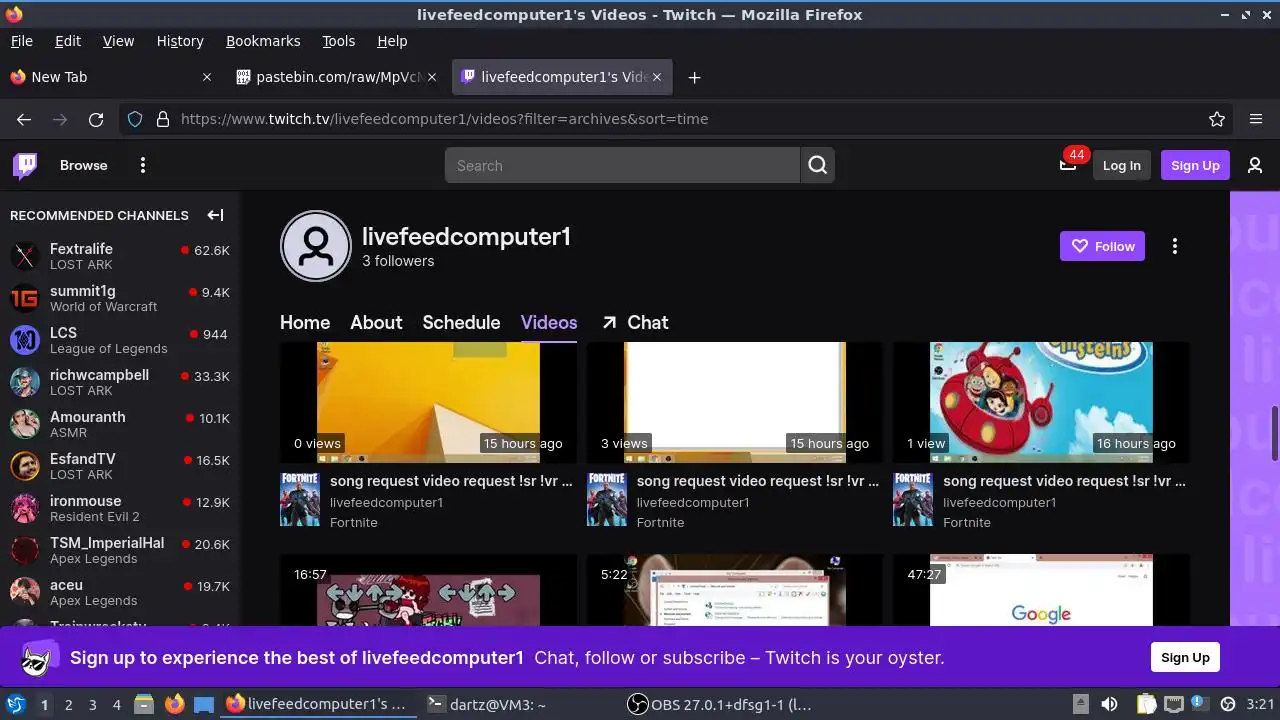Switch to the About channel tab
The width and height of the screenshot is (1280, 720).
point(376,323)
